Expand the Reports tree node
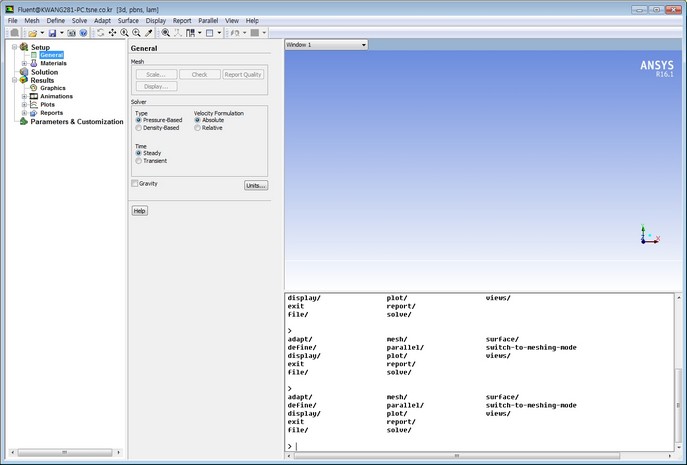Image resolution: width=687 pixels, height=465 pixels. click(23, 113)
